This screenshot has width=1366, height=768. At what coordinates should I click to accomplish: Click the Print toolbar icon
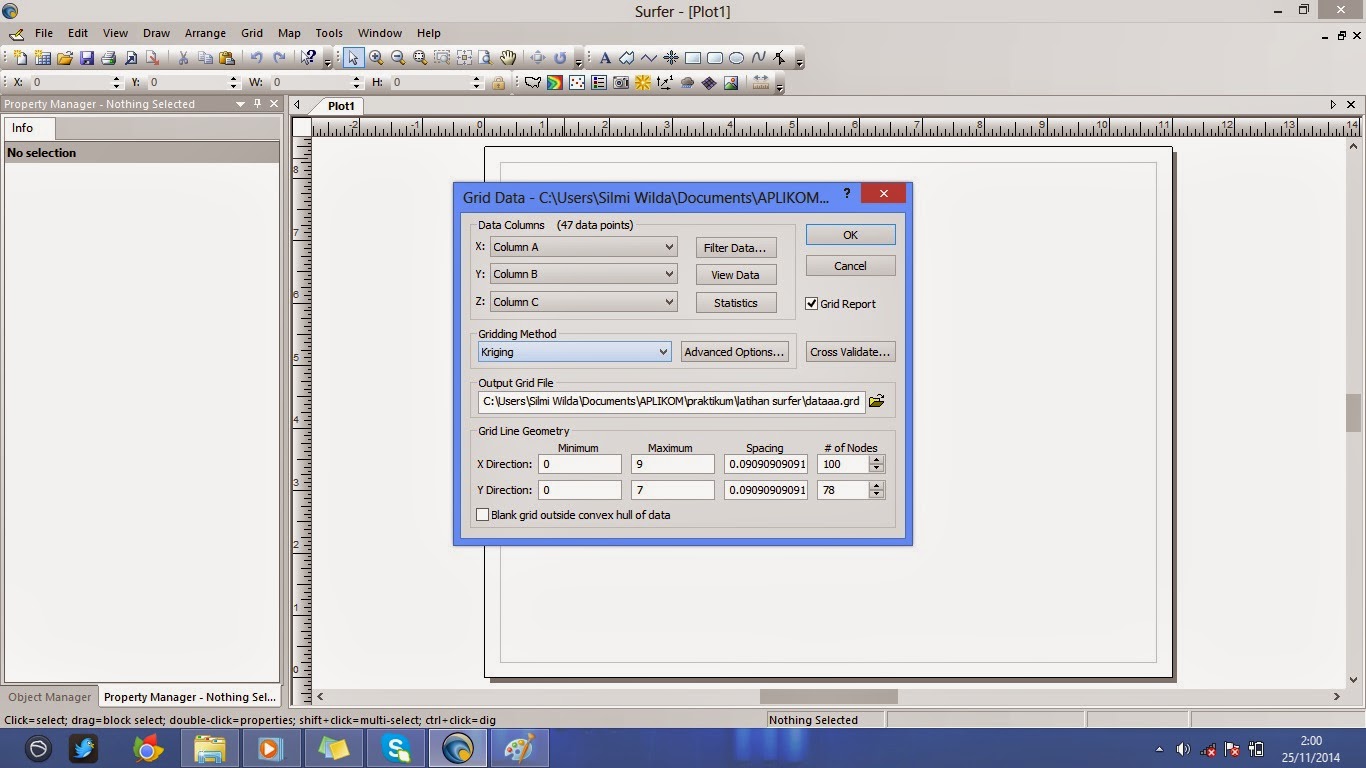pos(108,58)
